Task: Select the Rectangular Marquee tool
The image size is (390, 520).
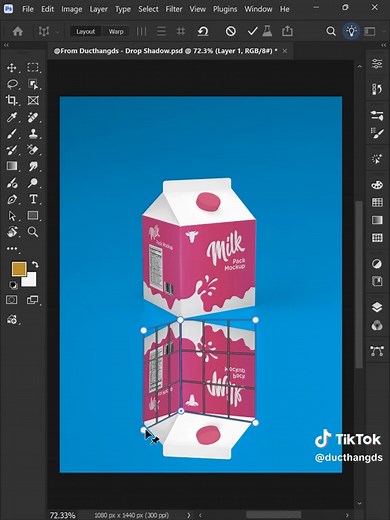Action: tap(33, 68)
